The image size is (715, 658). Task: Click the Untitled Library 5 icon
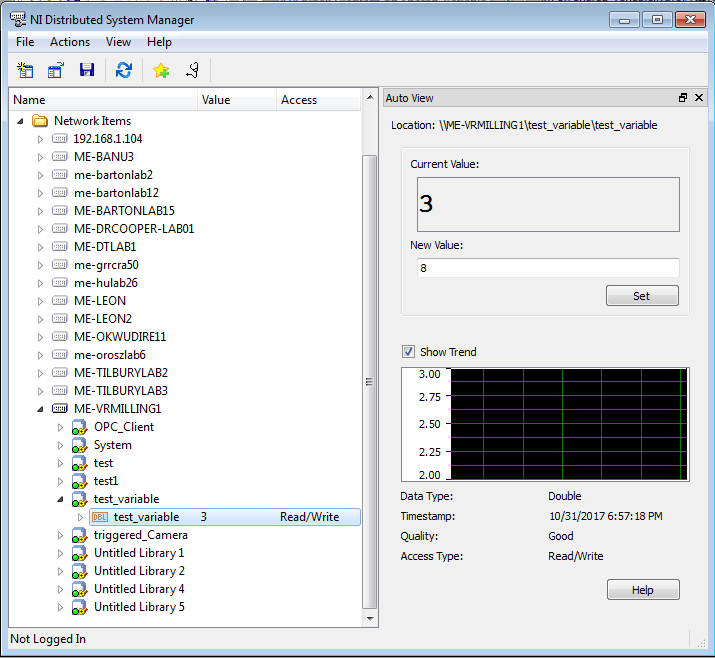79,607
